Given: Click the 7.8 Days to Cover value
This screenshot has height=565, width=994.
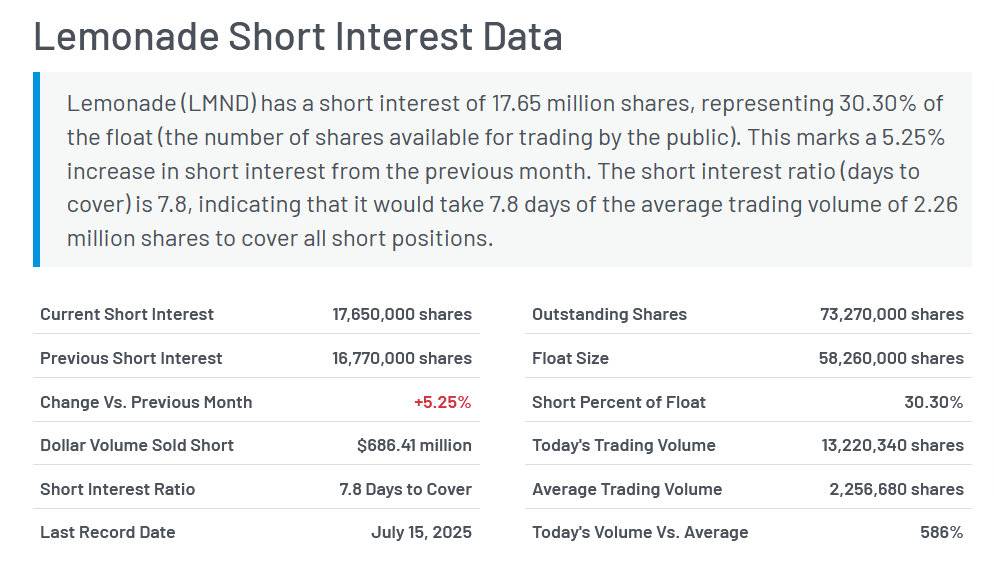Looking at the screenshot, I should [x=405, y=489].
